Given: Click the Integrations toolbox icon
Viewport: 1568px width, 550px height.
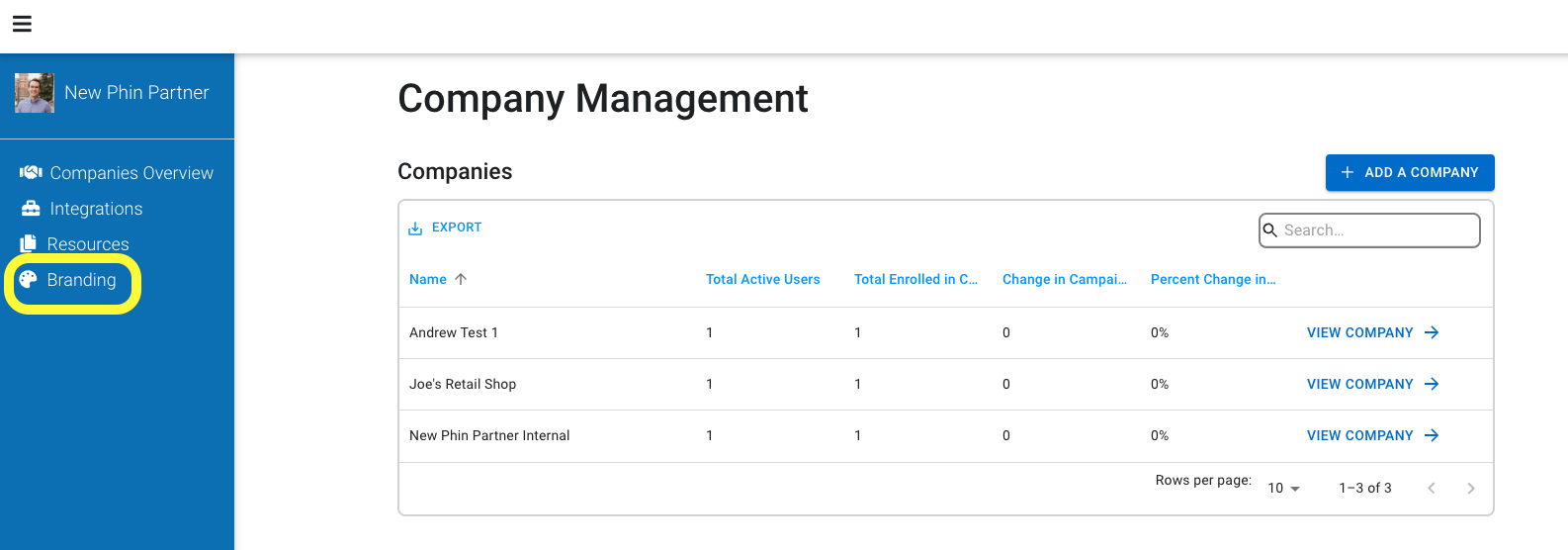Looking at the screenshot, I should click(x=31, y=208).
